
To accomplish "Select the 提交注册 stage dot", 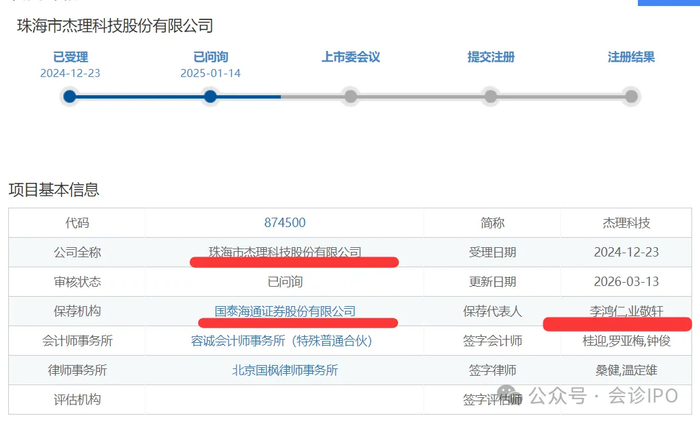I will [490, 97].
